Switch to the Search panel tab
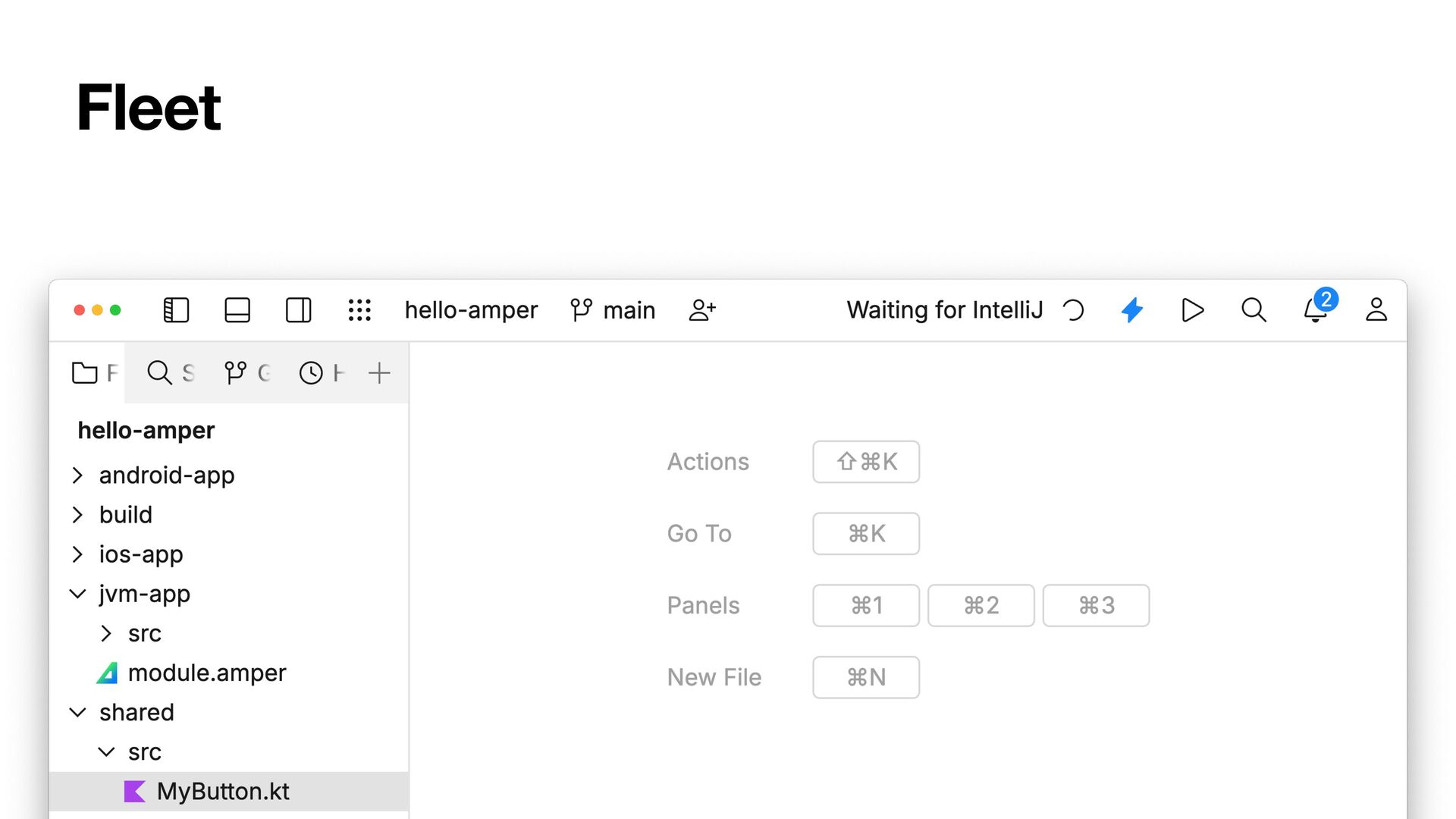 click(x=171, y=373)
